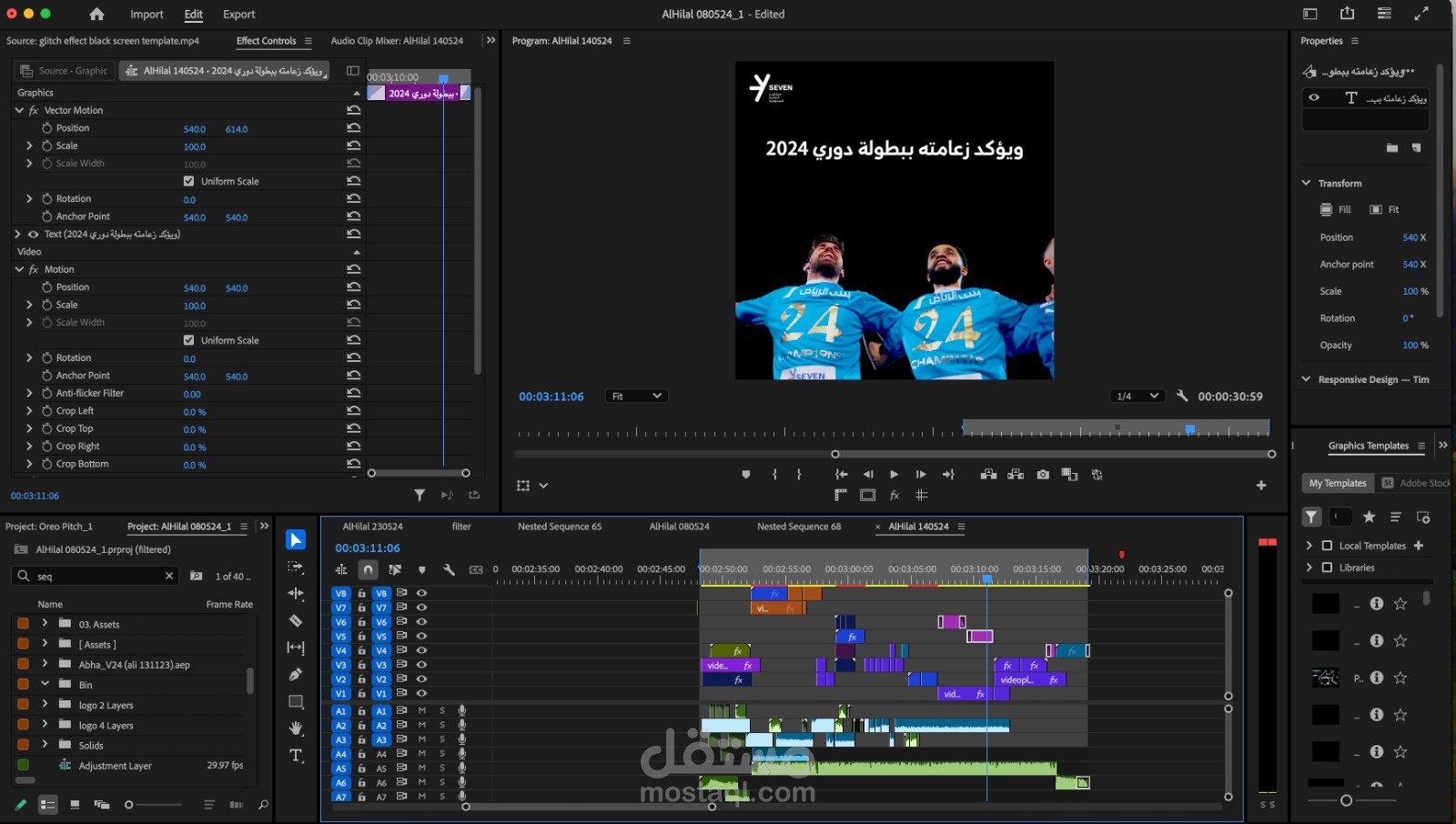1456x824 pixels.
Task: Click the Program Monitor timecode 00:03:11:06
Action: click(551, 397)
